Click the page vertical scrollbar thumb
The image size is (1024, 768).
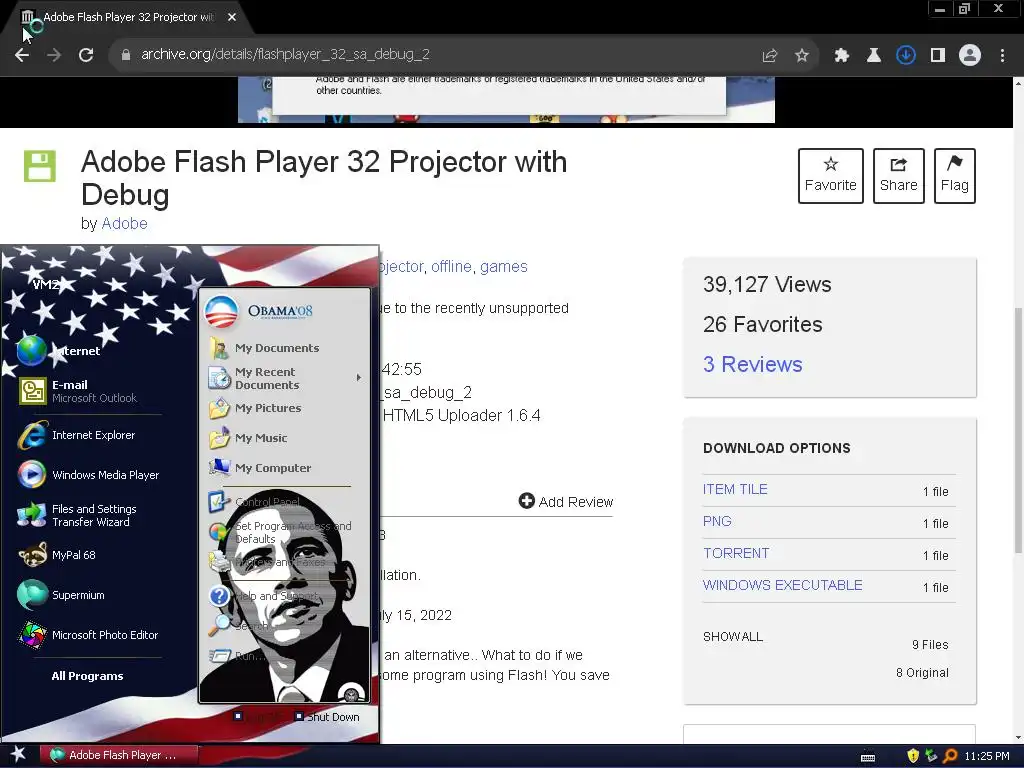click(1018, 431)
